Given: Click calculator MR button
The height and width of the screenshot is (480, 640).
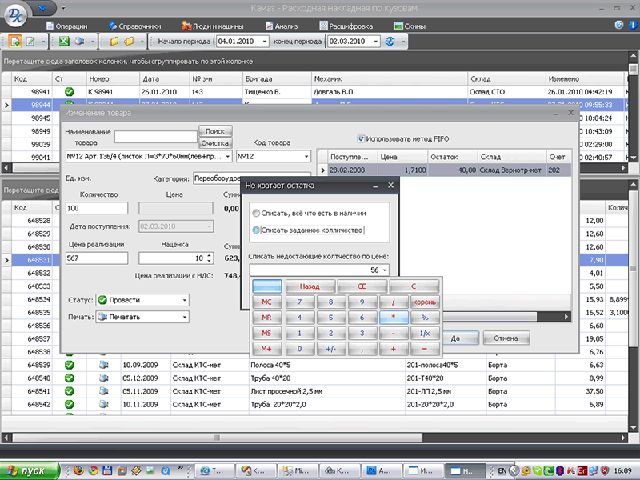Looking at the screenshot, I should coord(267,318).
